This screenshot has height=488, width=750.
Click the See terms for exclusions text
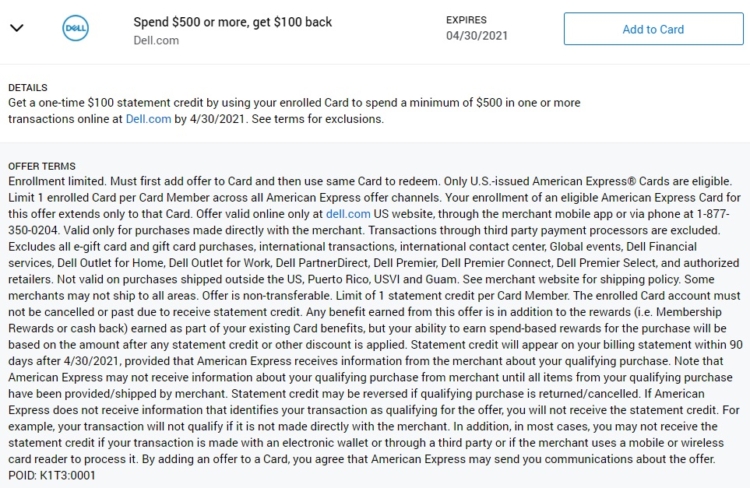[x=318, y=119]
